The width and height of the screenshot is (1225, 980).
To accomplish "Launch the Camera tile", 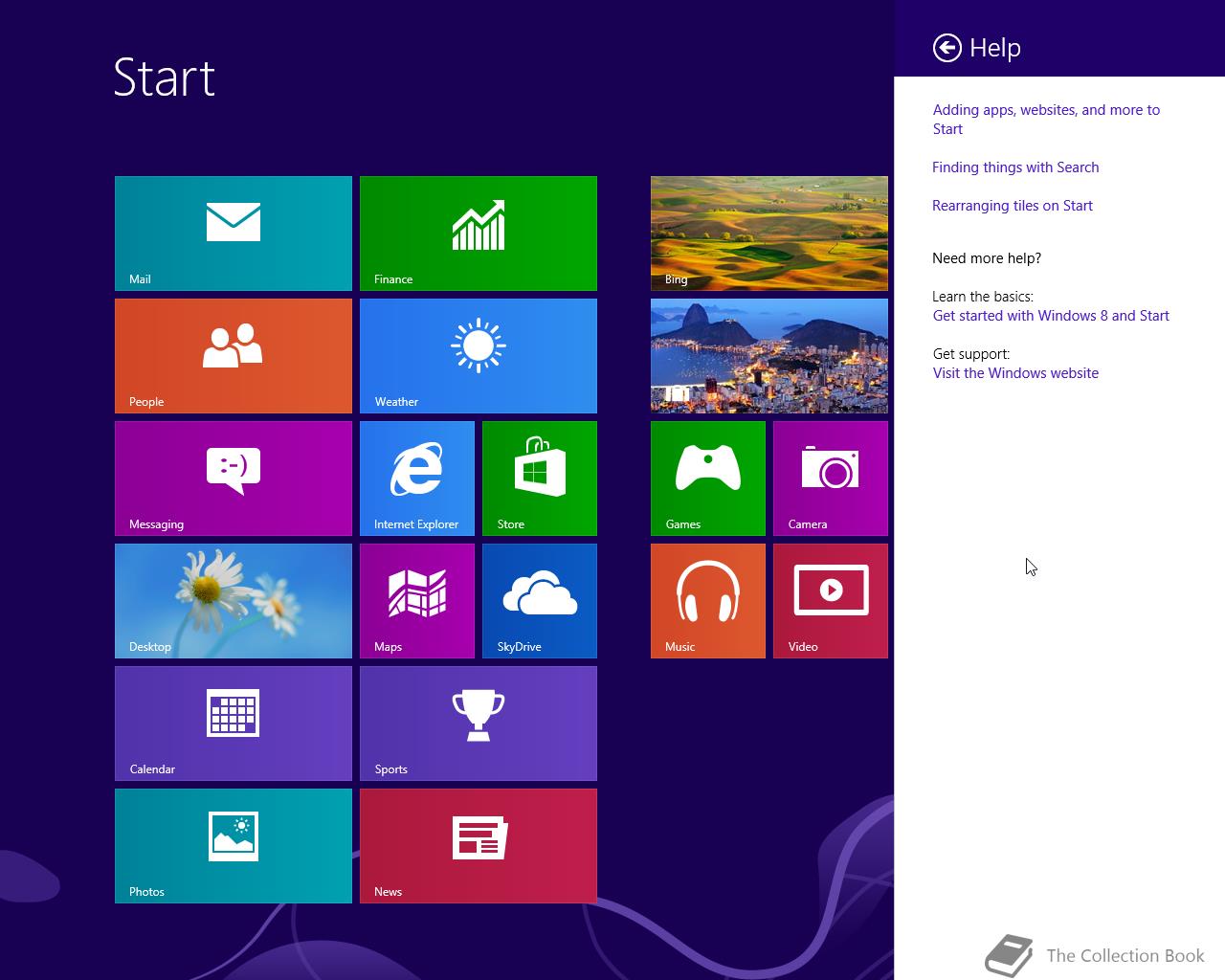I will [x=831, y=479].
